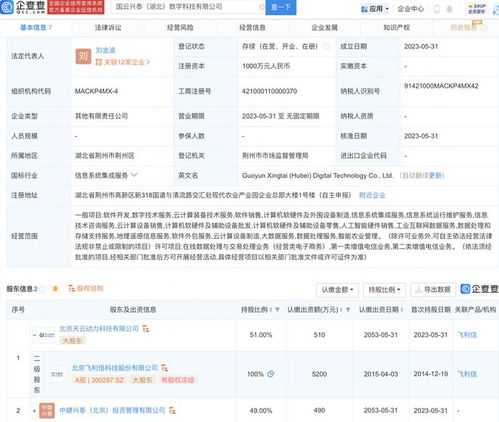Open the 持股比例 filter dropdown
This screenshot has width=499, height=422.
click(384, 290)
